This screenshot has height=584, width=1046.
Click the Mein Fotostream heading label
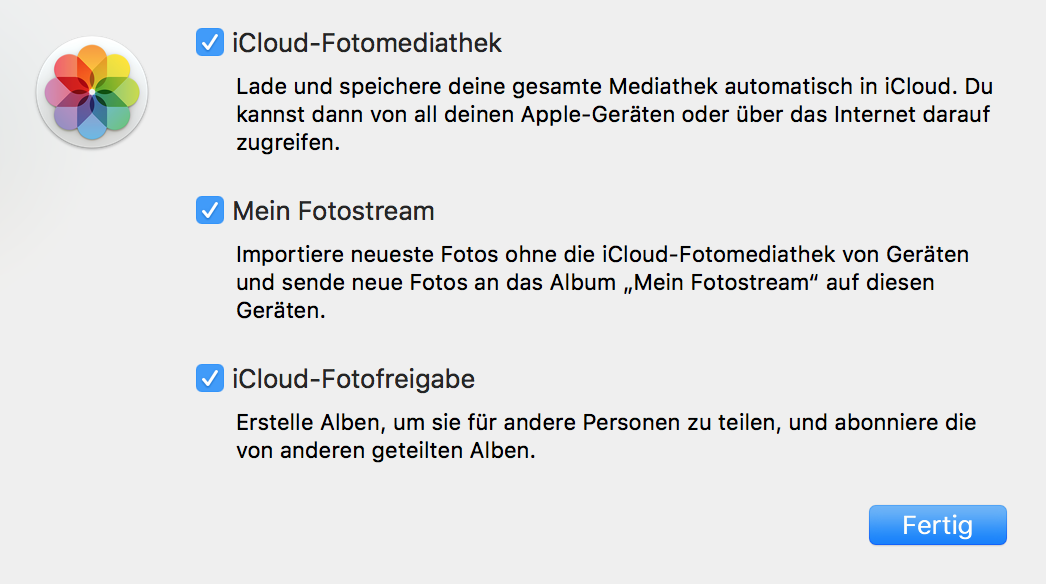click(x=333, y=211)
